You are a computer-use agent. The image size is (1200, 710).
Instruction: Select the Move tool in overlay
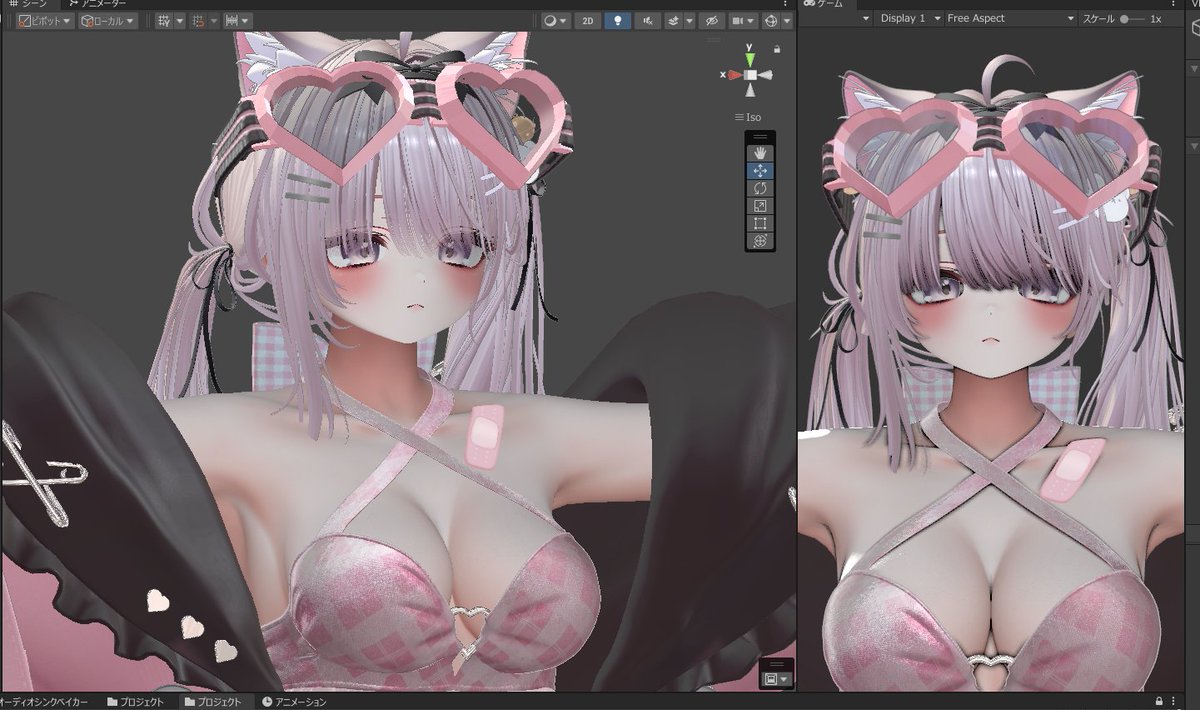[759, 170]
